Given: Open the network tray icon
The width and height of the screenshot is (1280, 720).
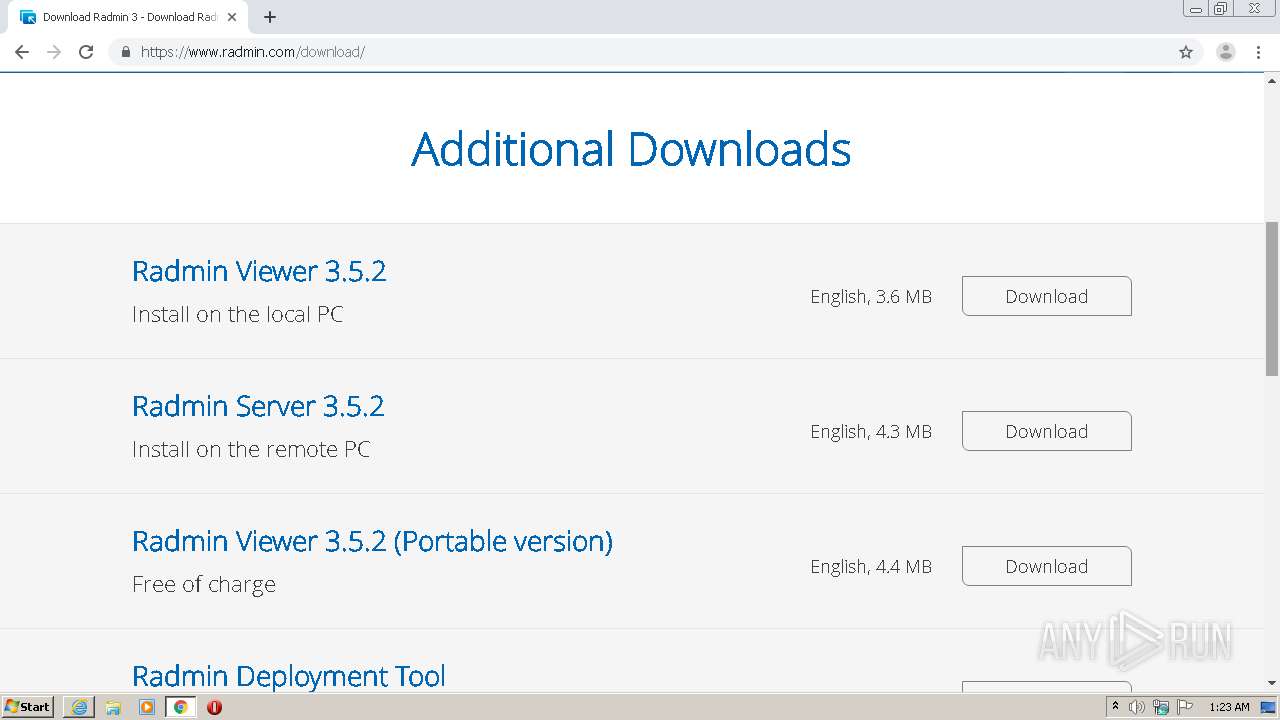Looking at the screenshot, I should (x=1161, y=707).
